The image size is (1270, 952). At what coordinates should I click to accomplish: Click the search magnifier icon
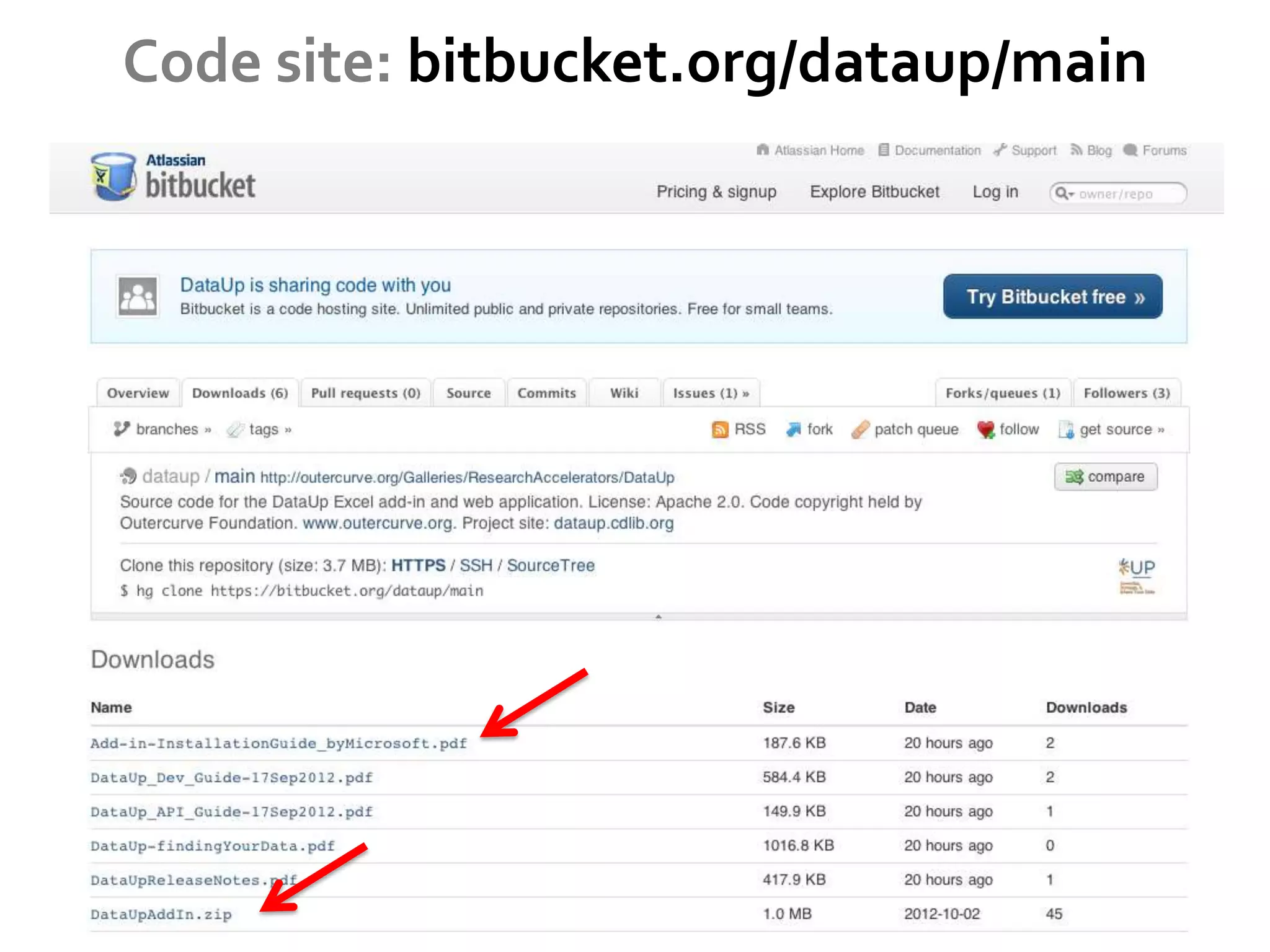(x=1063, y=193)
